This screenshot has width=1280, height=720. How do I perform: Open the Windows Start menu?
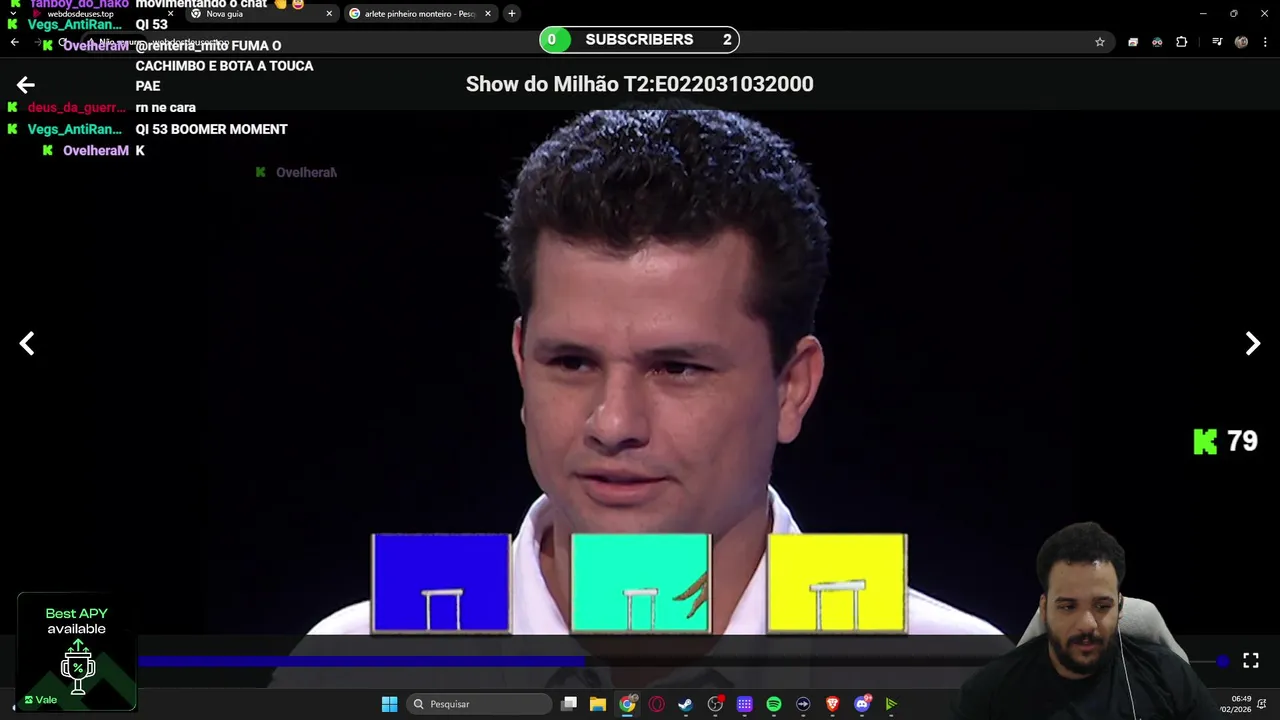[390, 704]
